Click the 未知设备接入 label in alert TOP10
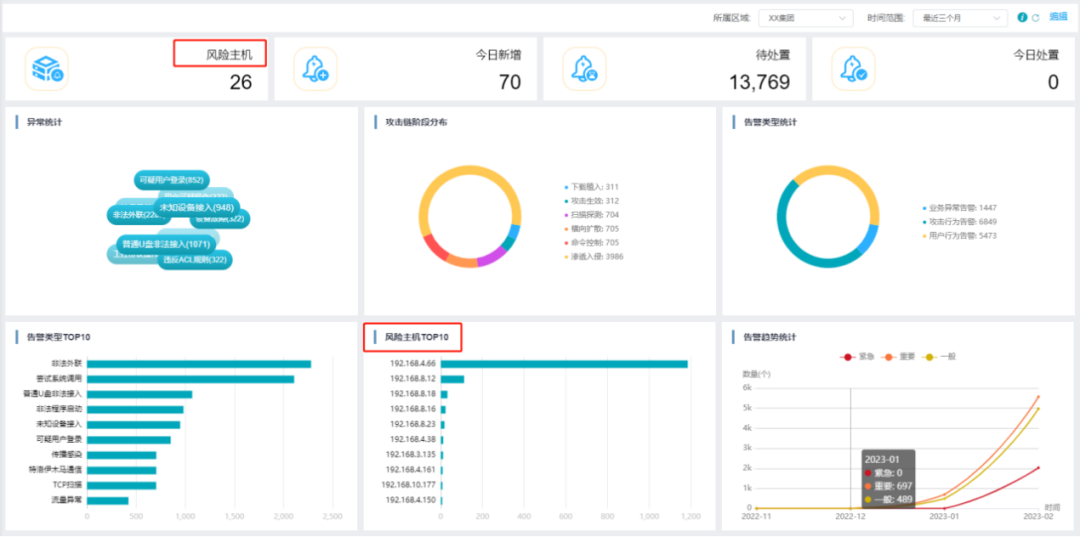1080x537 pixels. pos(60,424)
